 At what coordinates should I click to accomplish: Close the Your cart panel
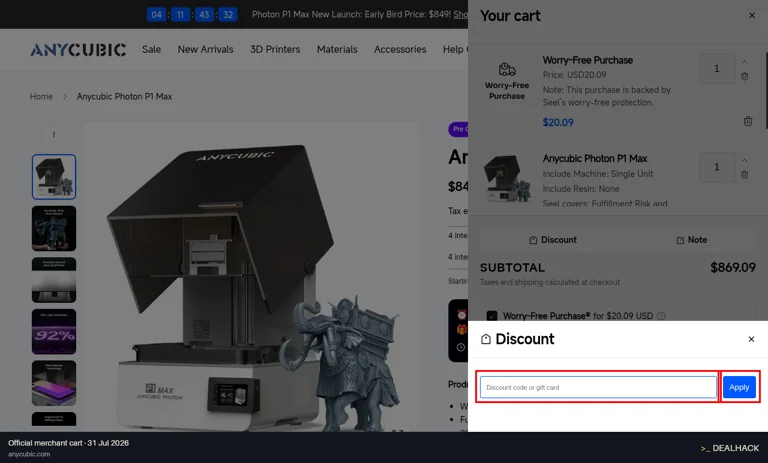pos(752,16)
